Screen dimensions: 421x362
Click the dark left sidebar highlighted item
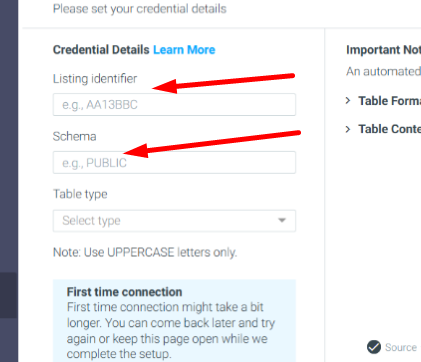point(9,295)
